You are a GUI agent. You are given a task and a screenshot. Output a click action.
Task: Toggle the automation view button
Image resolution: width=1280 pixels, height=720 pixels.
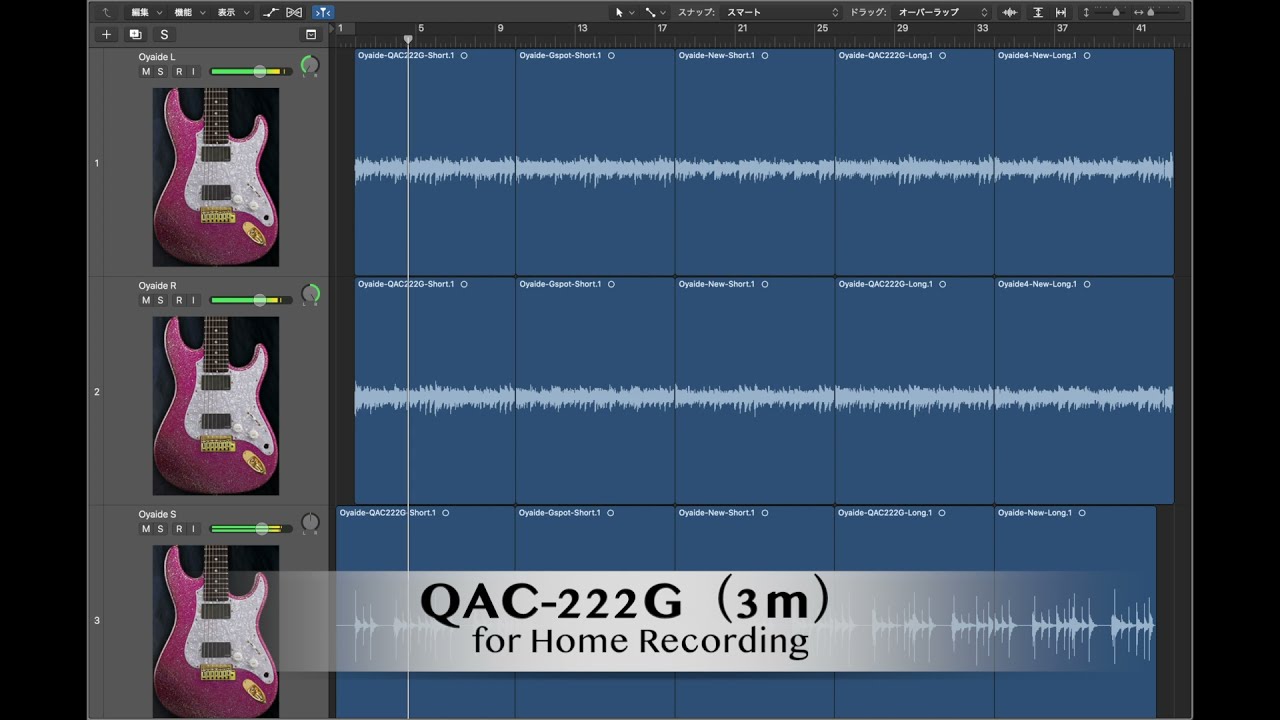271,12
